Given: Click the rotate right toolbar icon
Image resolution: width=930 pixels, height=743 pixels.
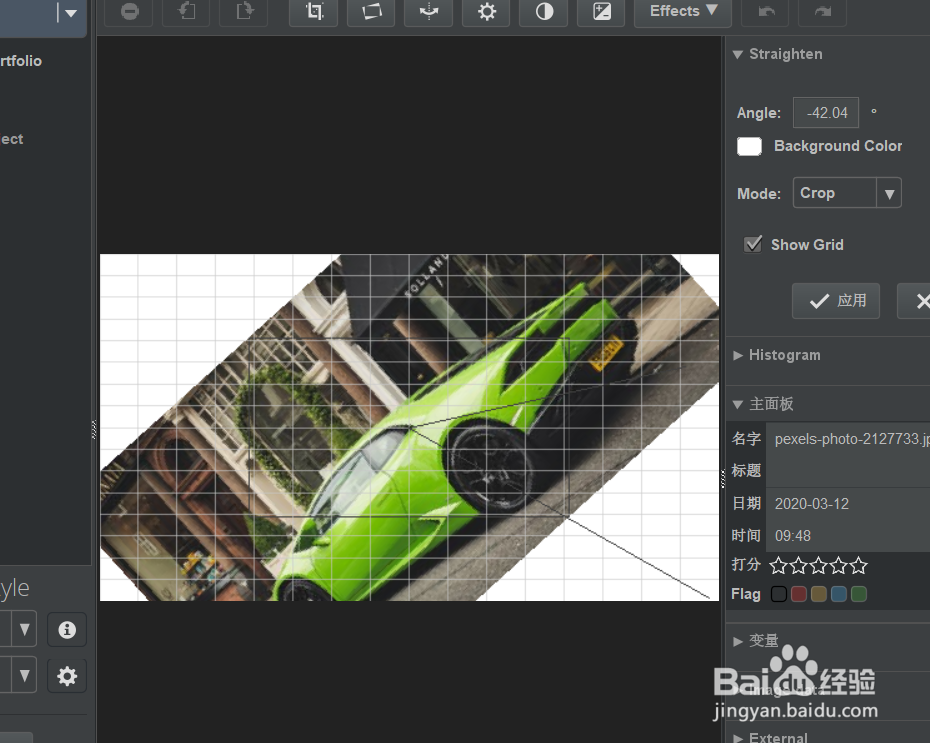Looking at the screenshot, I should click(x=244, y=12).
